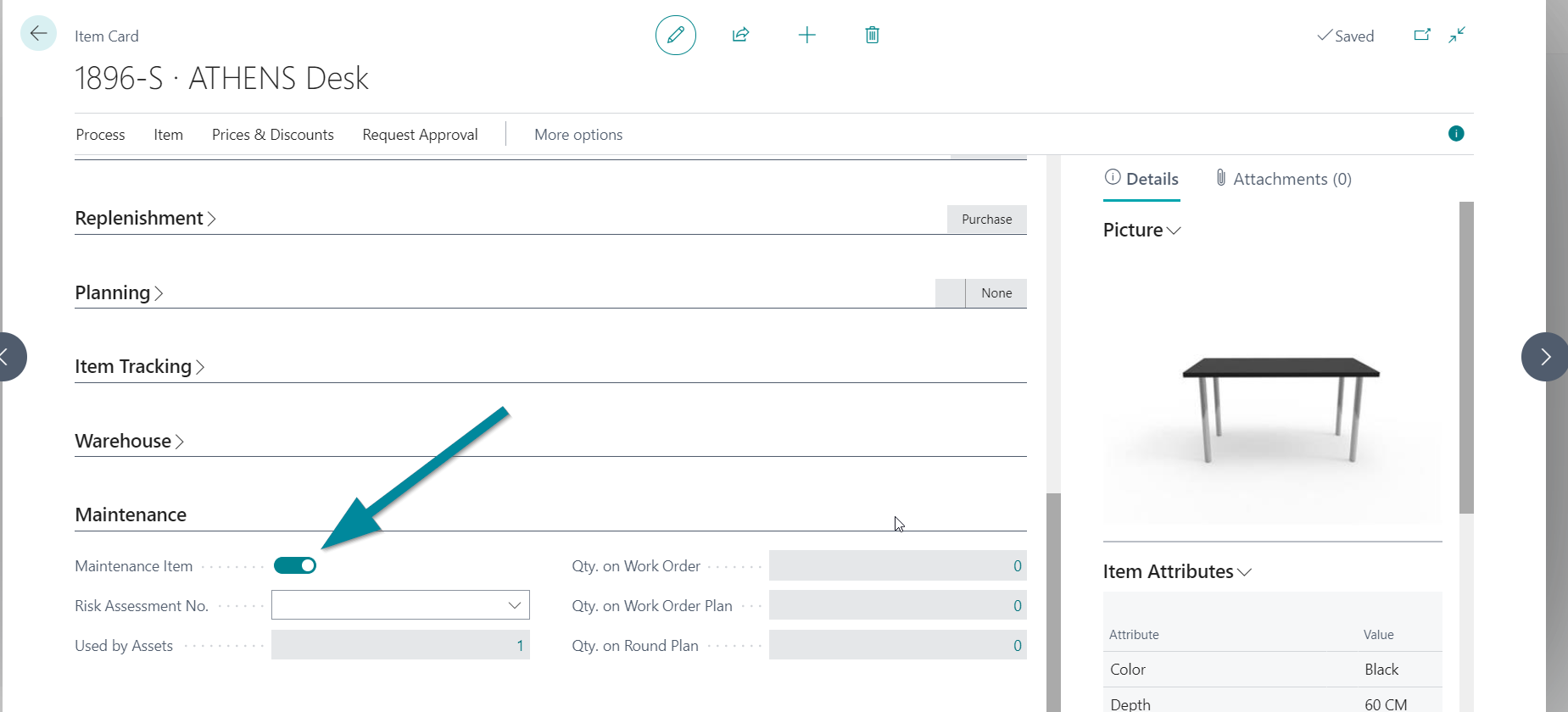Show More options
Screen dimensions: 1568x712
(578, 135)
